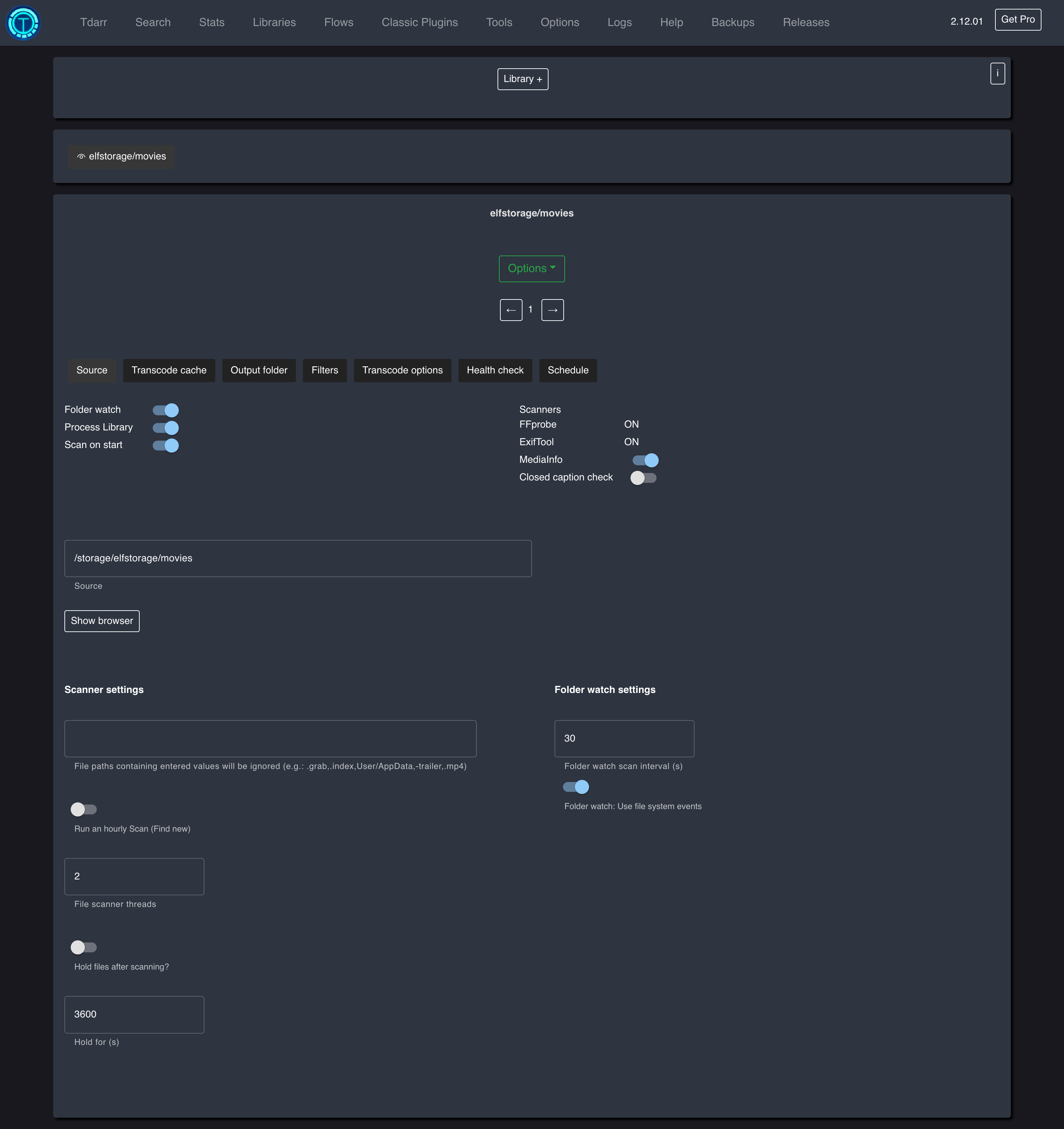1064x1129 pixels.
Task: Switch to Transcode cache tab
Action: [169, 370]
